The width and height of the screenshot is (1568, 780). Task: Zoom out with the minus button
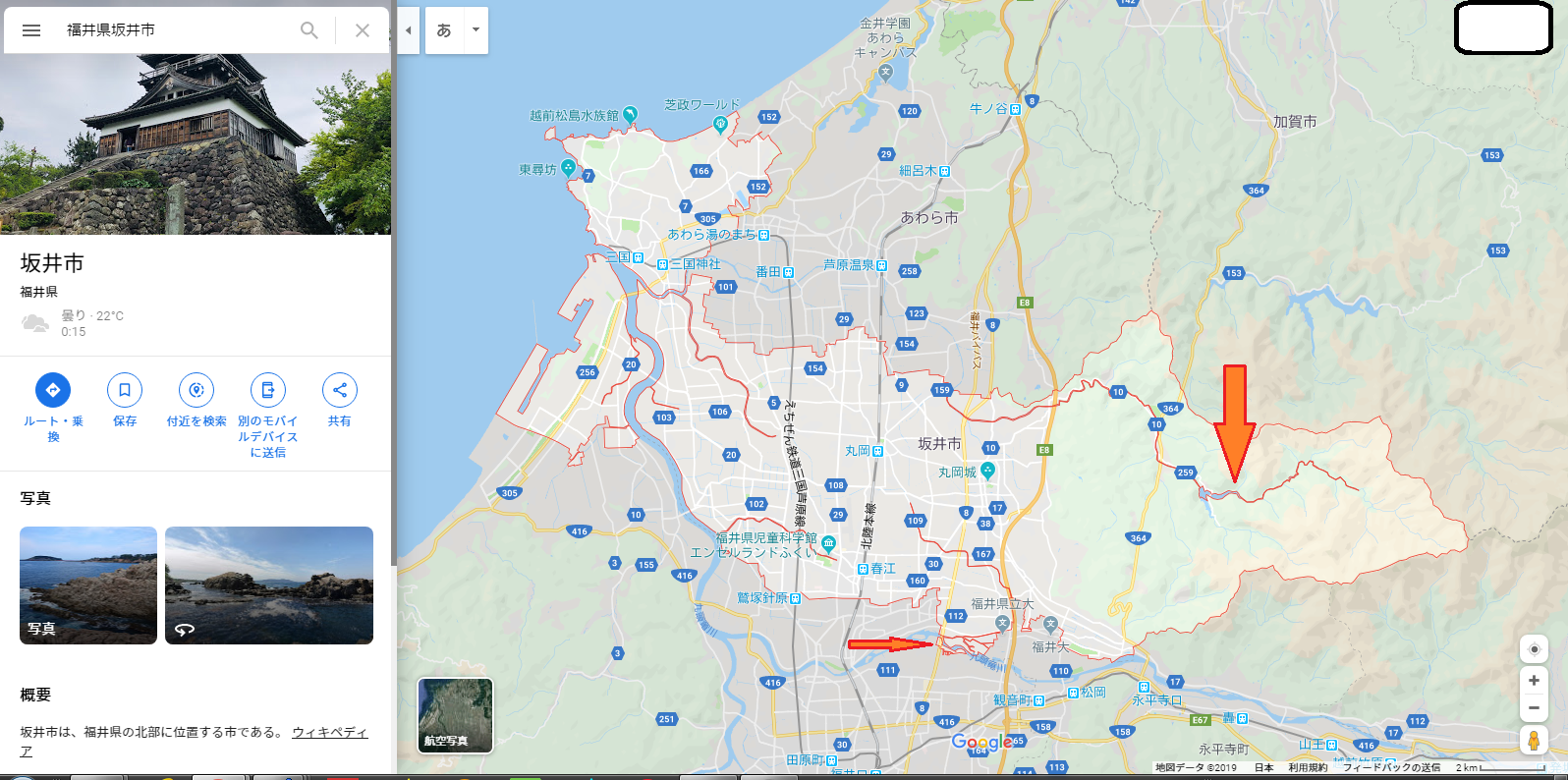1534,707
